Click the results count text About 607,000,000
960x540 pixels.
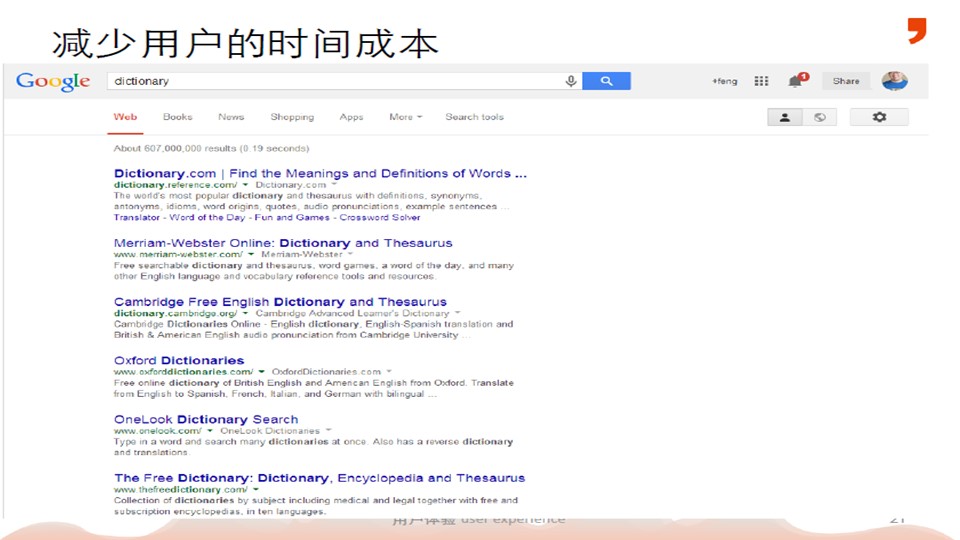pyautogui.click(x=211, y=148)
